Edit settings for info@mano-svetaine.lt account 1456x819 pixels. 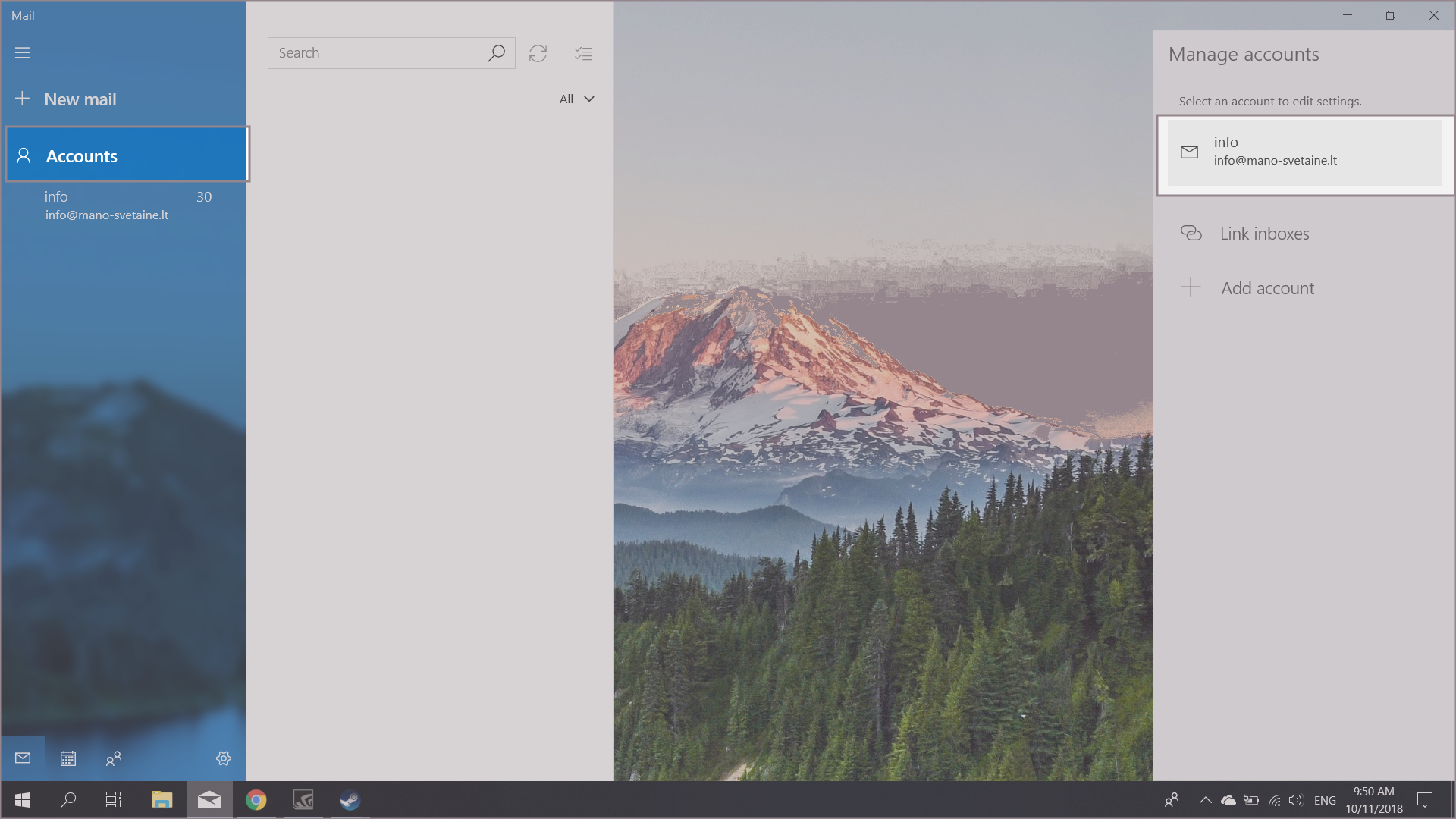coord(1304,152)
